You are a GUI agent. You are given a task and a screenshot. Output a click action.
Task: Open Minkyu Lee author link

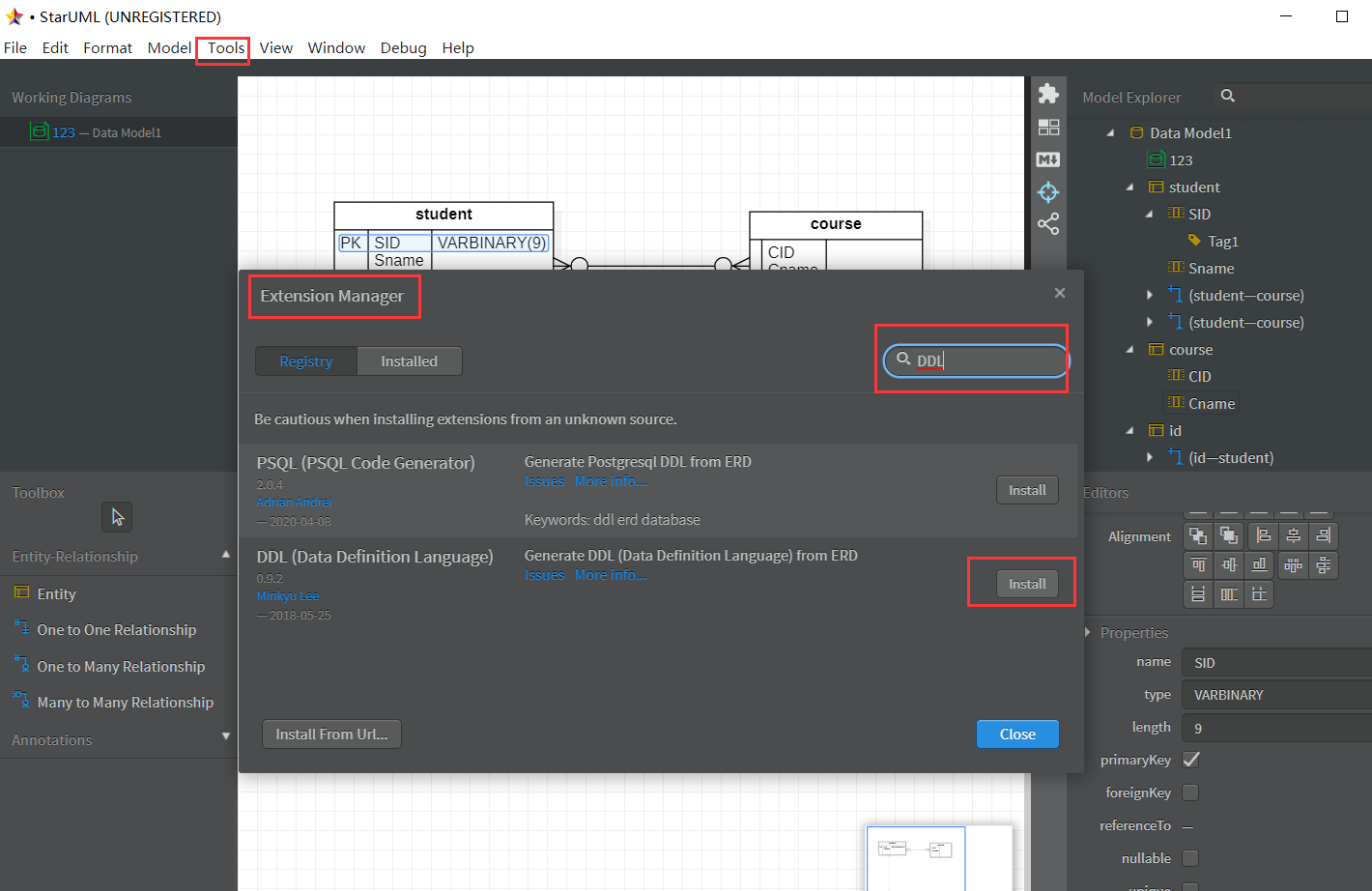(288, 596)
